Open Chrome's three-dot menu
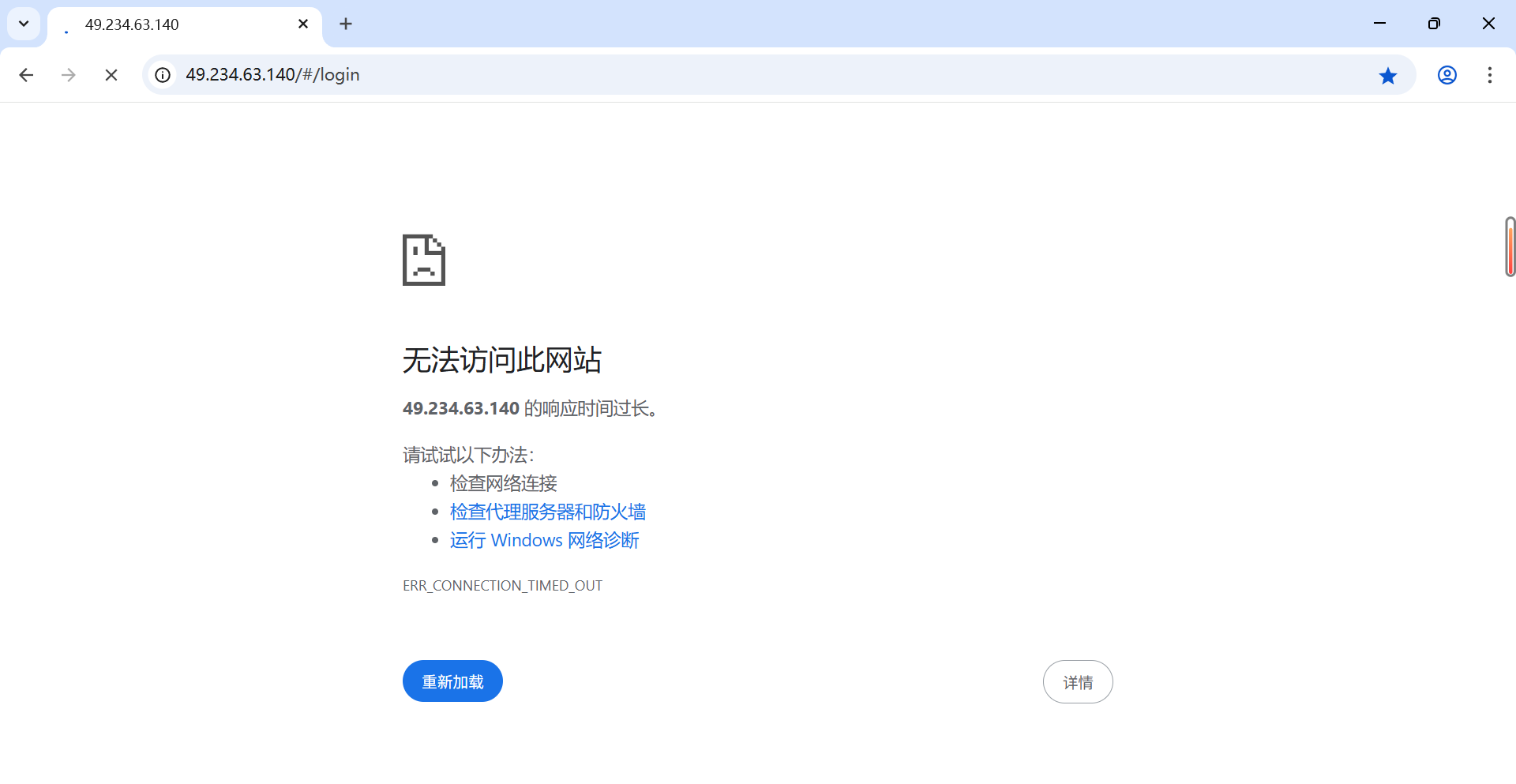 [1490, 75]
